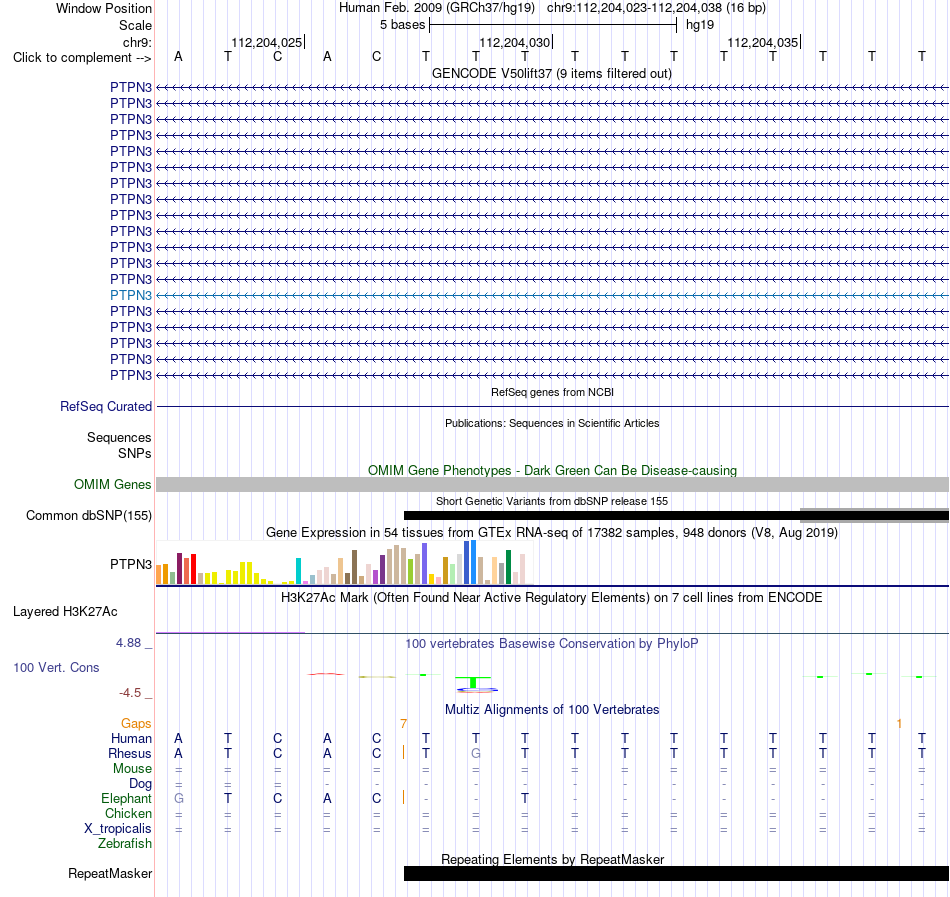Open the 'H3K27Ac Mark' ENCODE track title
The width and height of the screenshot is (950, 897).
pos(552,598)
